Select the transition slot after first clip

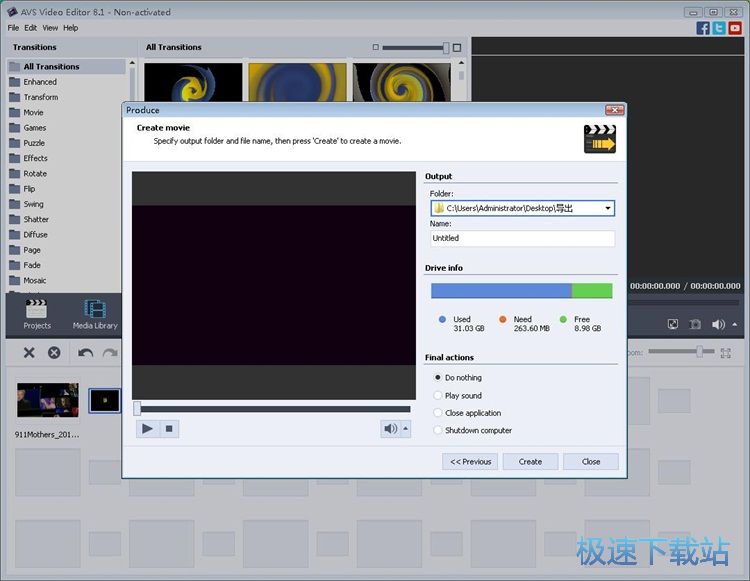[x=104, y=400]
